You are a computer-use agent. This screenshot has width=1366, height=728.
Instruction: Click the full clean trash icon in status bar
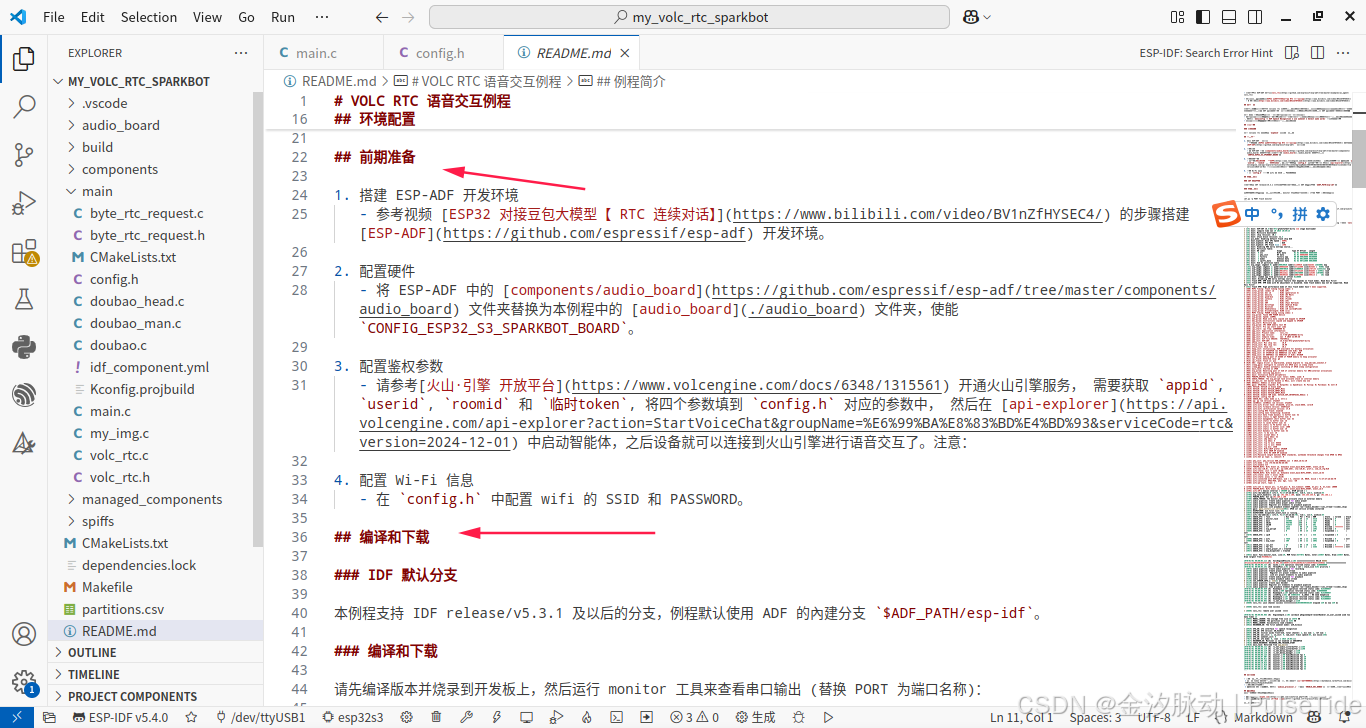(x=436, y=717)
